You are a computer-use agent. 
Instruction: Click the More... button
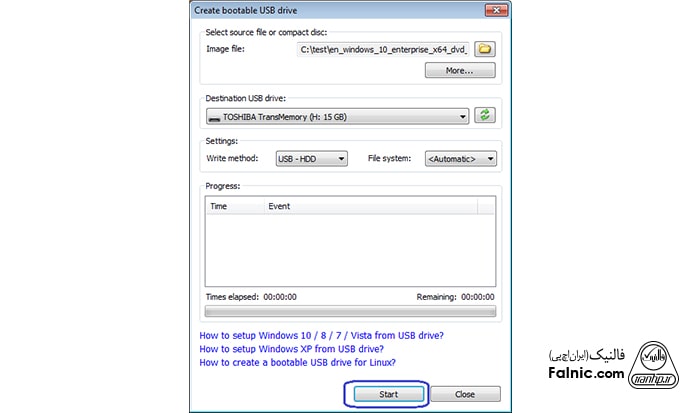coord(460,71)
